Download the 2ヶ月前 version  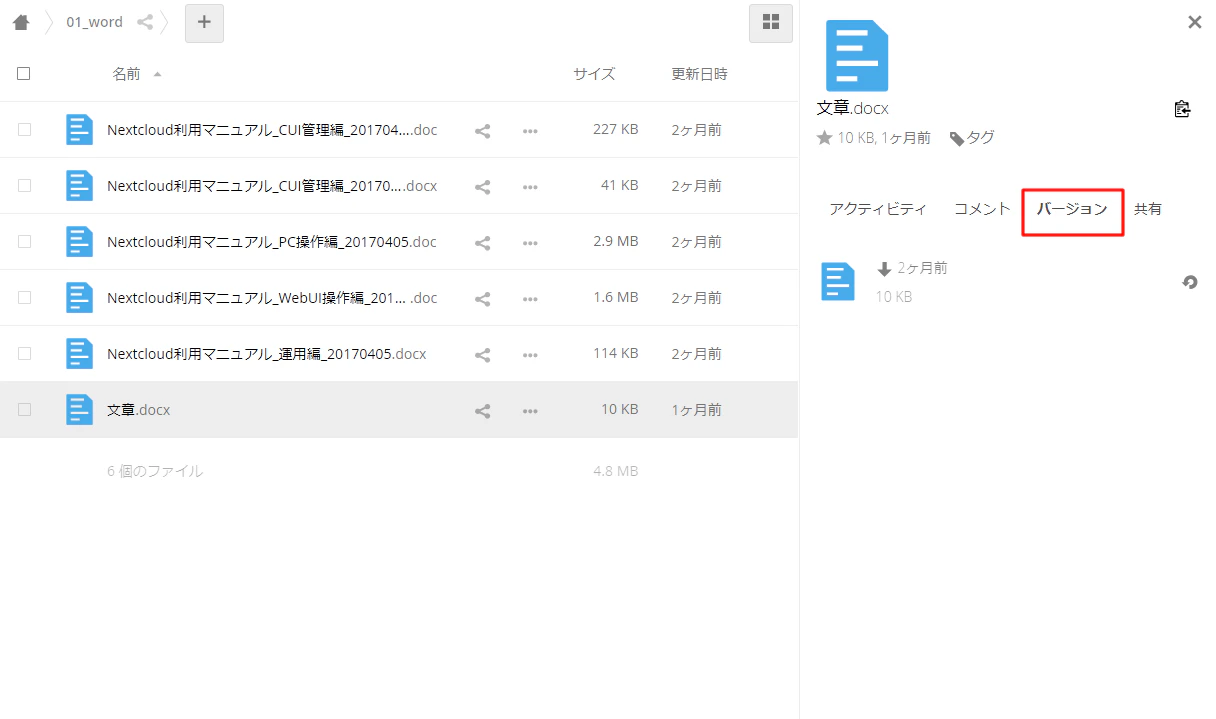[x=884, y=269]
